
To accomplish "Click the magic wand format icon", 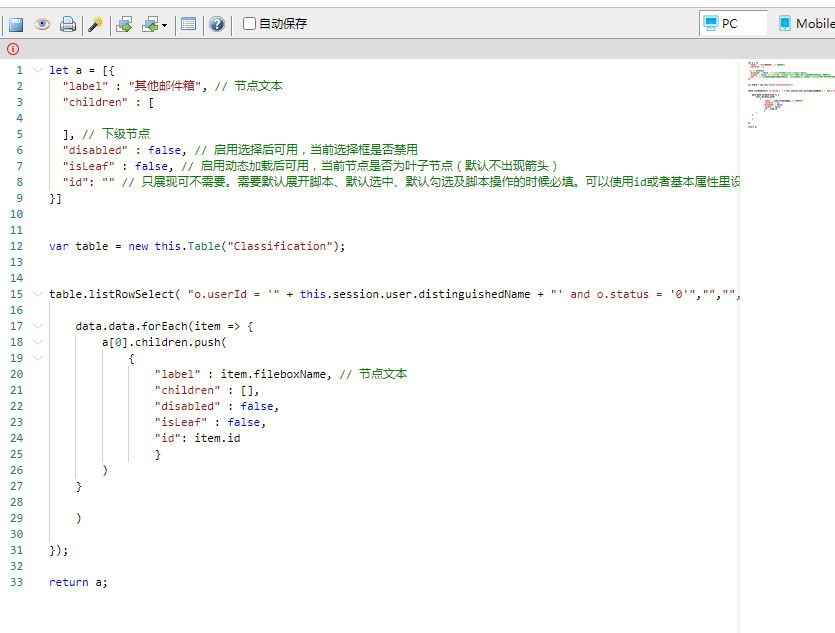I will coord(95,24).
